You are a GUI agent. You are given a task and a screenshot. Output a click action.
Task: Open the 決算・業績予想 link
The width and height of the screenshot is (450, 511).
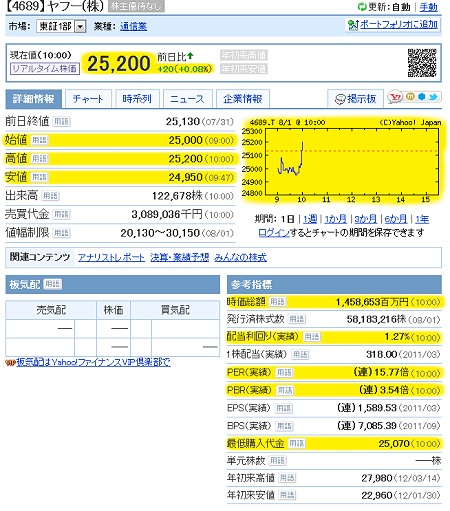pos(179,257)
